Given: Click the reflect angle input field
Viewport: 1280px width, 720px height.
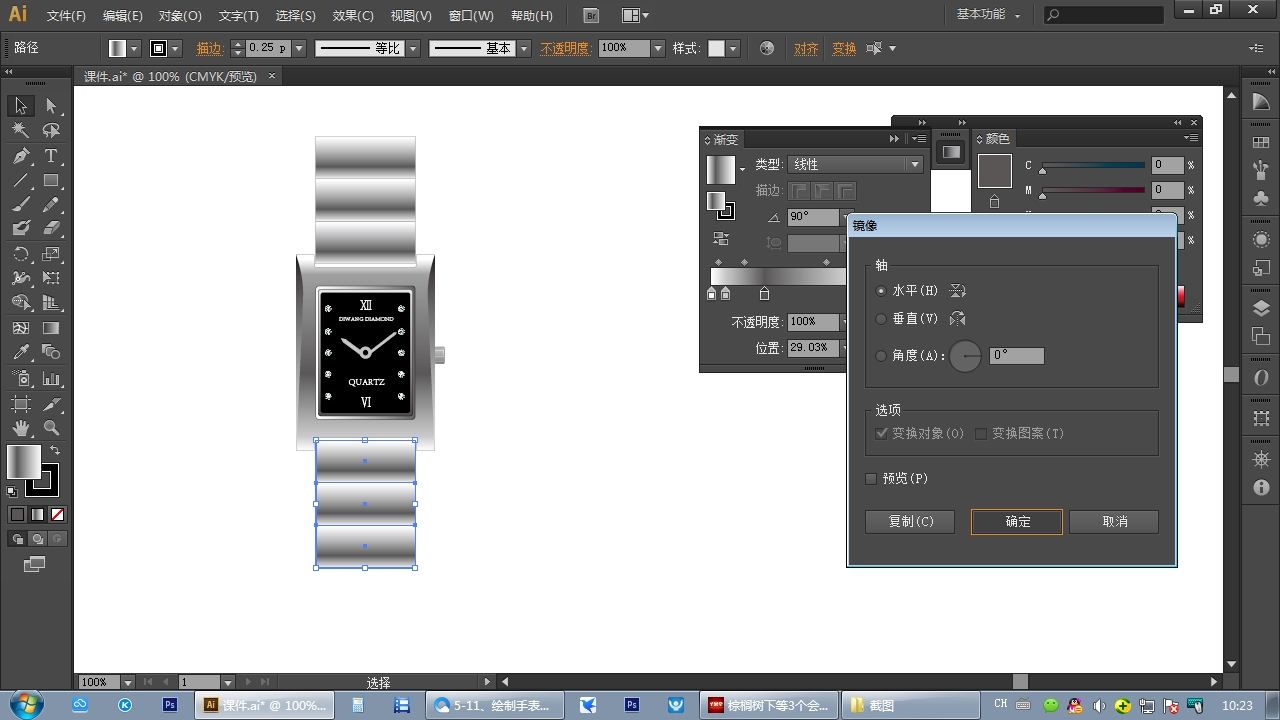Looking at the screenshot, I should (x=1016, y=356).
